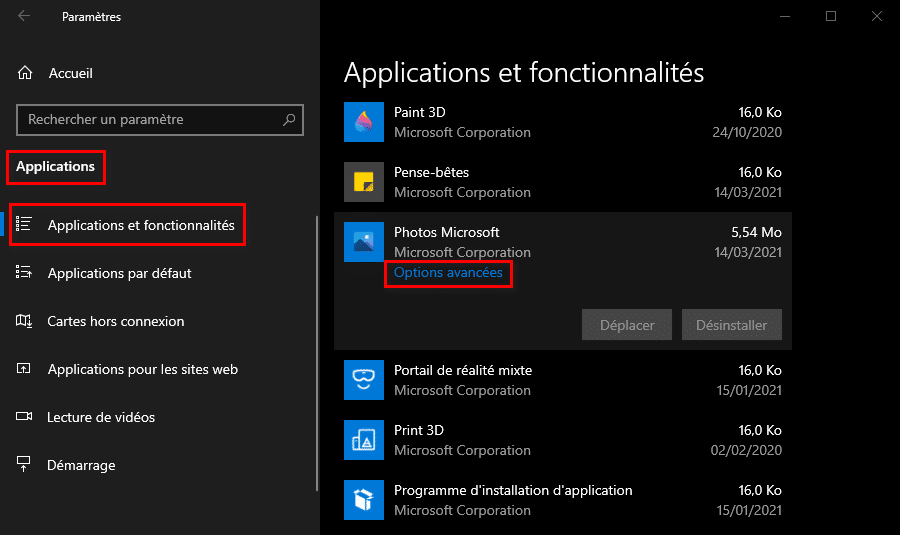Click the Programme d'installation d'application icon
The height and width of the screenshot is (535, 900).
(363, 500)
